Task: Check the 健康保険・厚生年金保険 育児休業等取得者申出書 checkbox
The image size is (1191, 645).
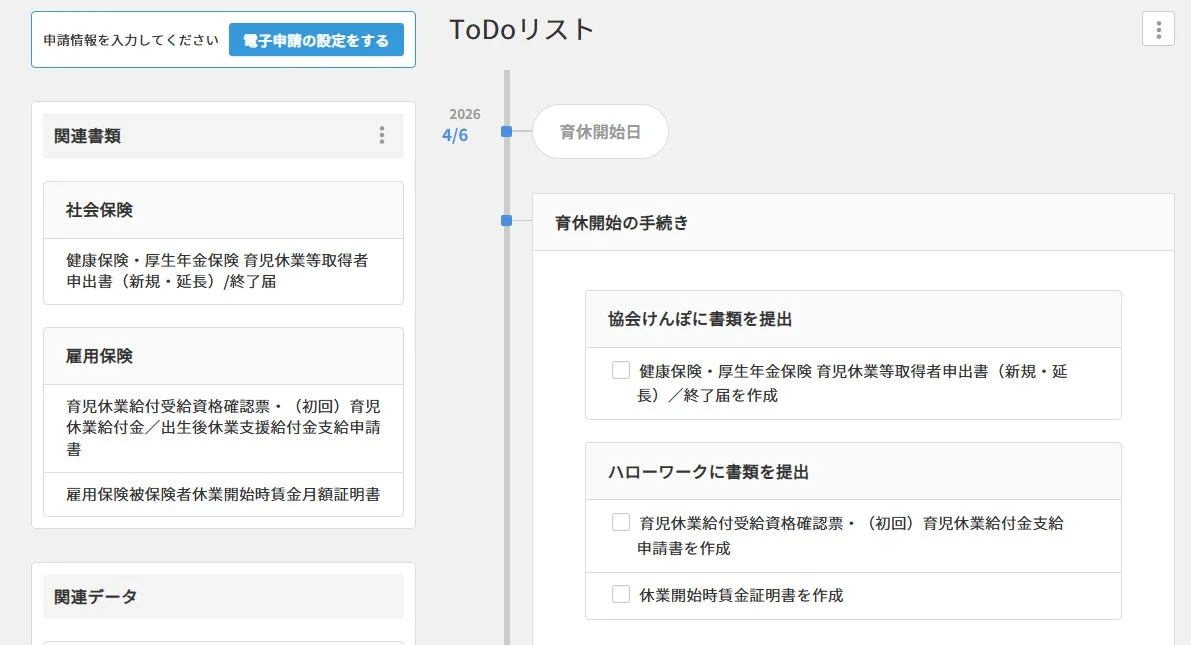Action: [619, 370]
